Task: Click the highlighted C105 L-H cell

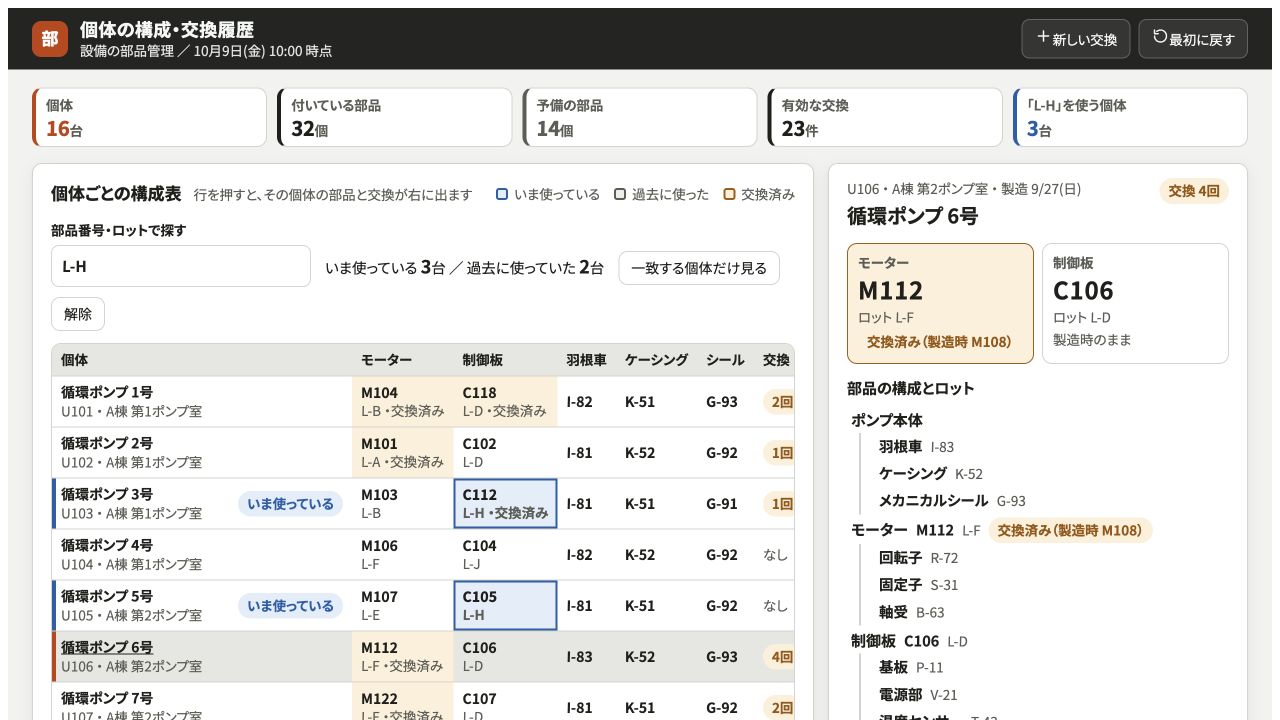Action: [x=505, y=606]
